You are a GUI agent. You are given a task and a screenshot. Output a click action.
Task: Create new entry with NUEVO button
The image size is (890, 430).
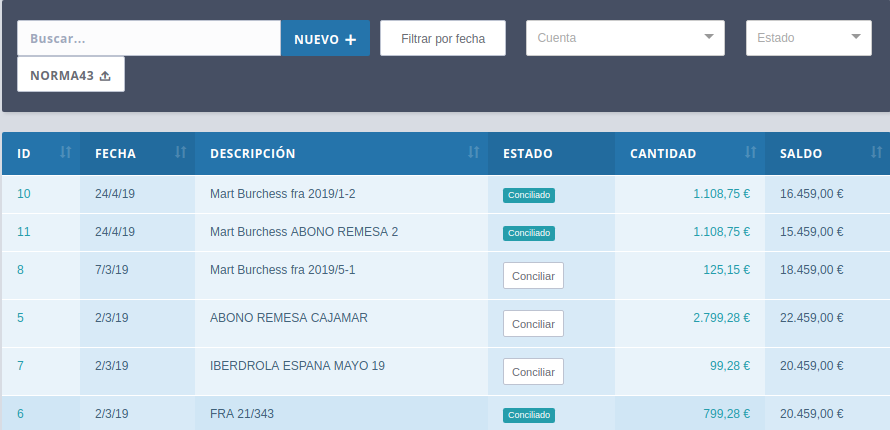click(325, 39)
